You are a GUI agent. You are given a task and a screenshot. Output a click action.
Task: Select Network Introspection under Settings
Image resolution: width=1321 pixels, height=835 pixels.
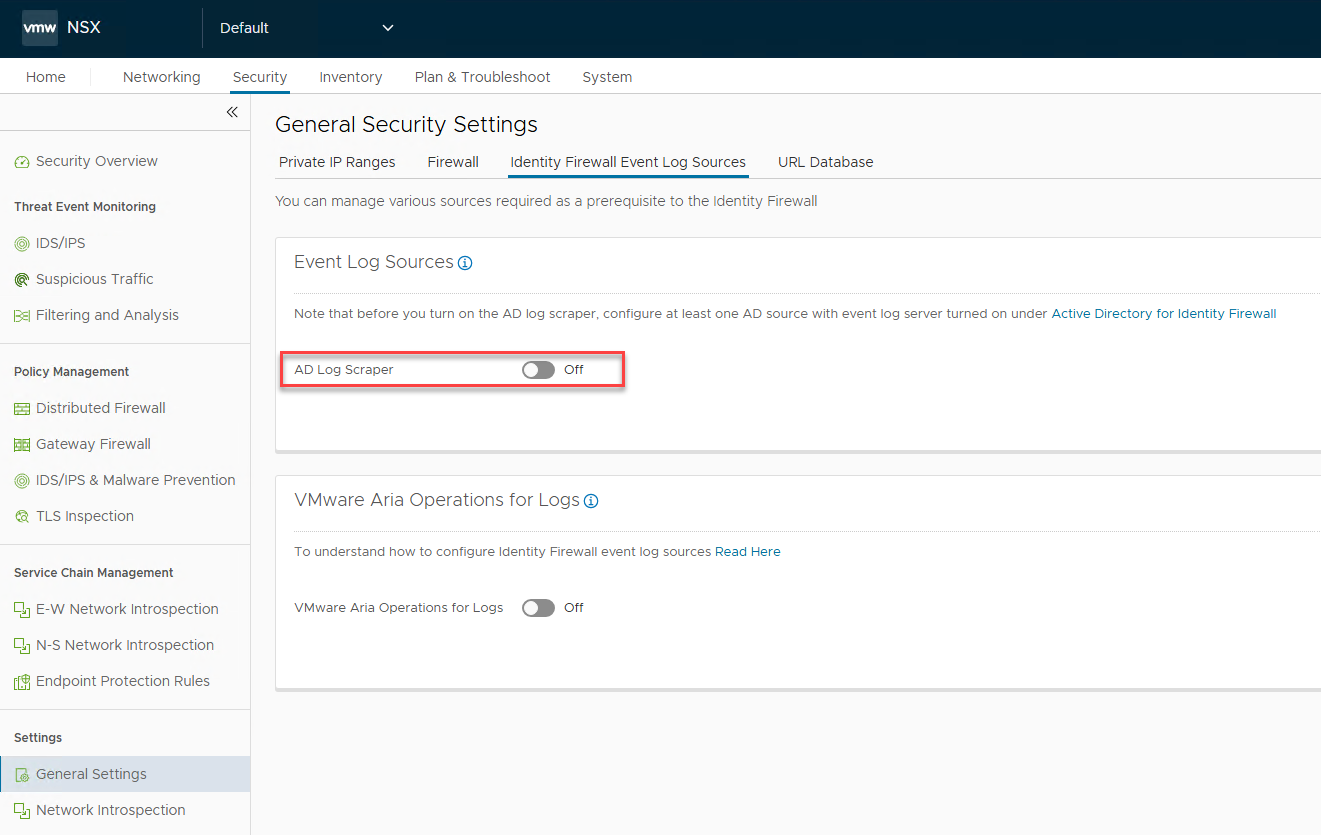click(110, 811)
